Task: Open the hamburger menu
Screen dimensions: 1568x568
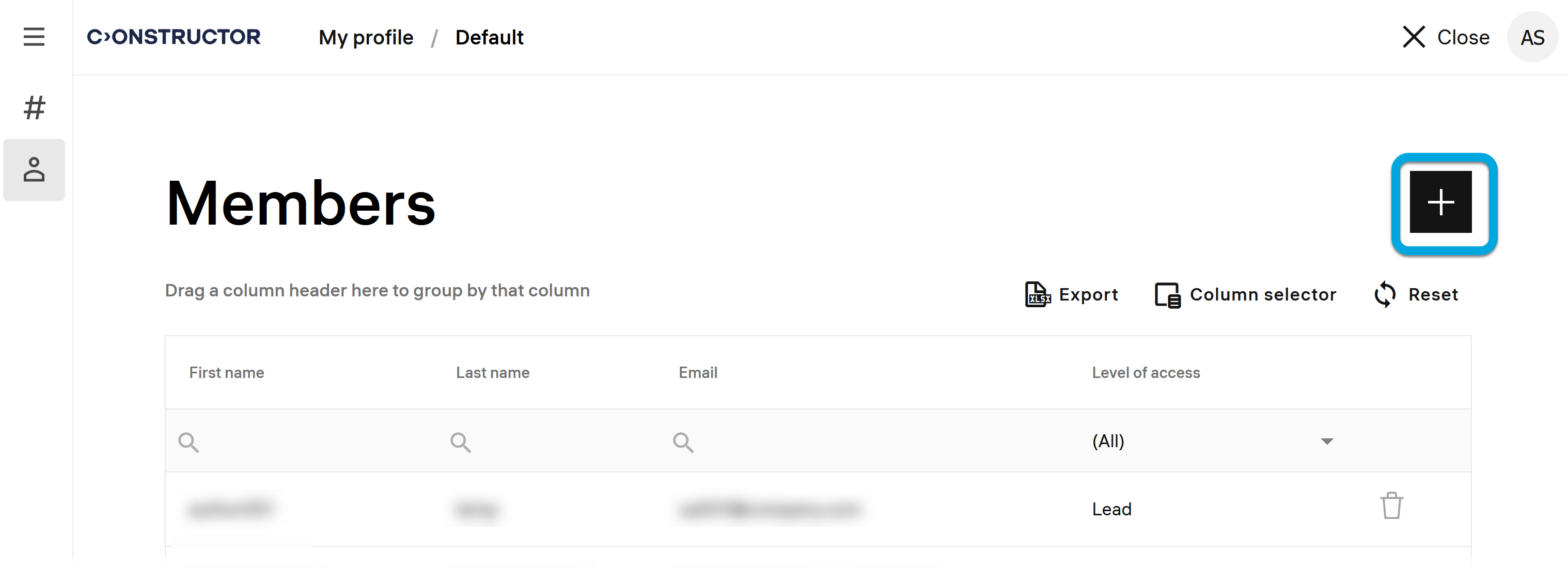Action: [x=34, y=37]
